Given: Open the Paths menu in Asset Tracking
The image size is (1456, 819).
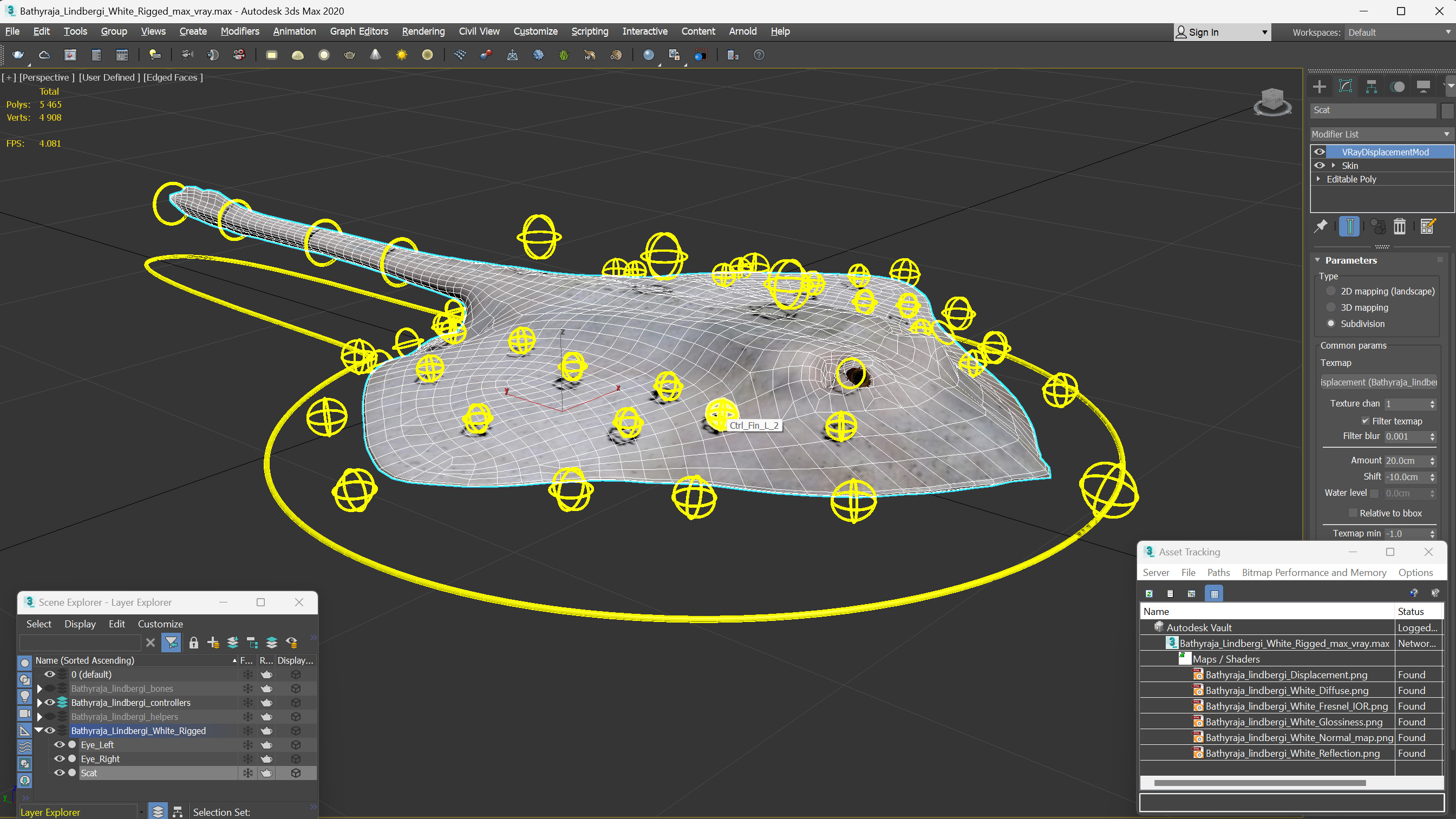Looking at the screenshot, I should pyautogui.click(x=1218, y=573).
